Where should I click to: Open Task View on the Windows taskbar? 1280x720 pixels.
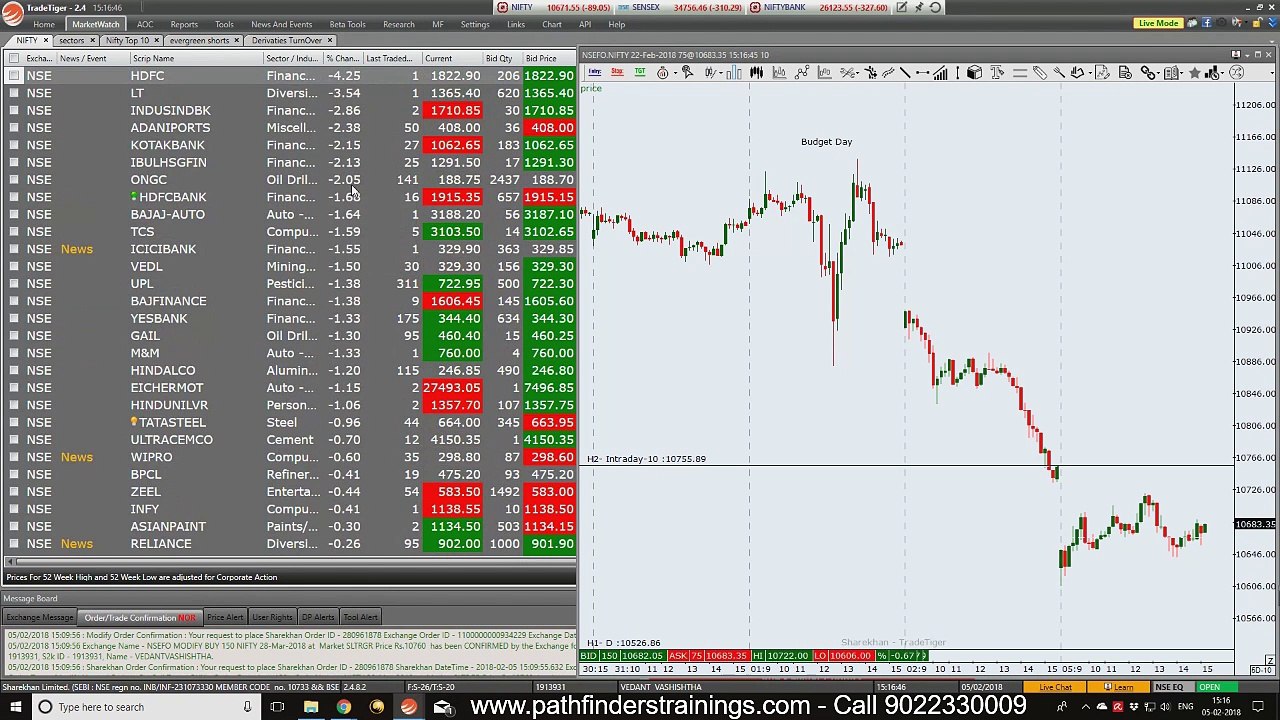coord(277,707)
